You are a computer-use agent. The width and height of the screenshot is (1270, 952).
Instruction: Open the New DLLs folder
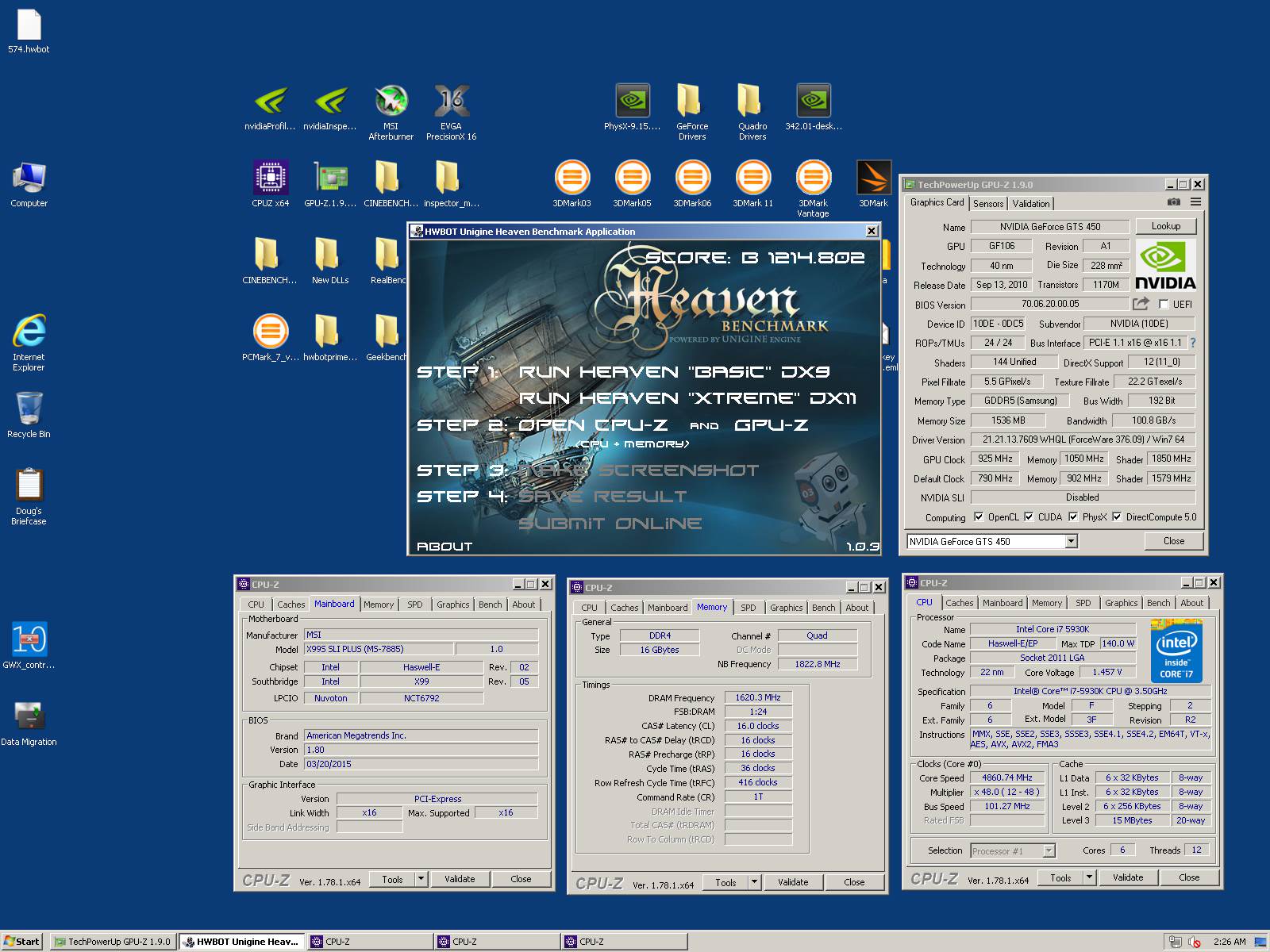(330, 261)
